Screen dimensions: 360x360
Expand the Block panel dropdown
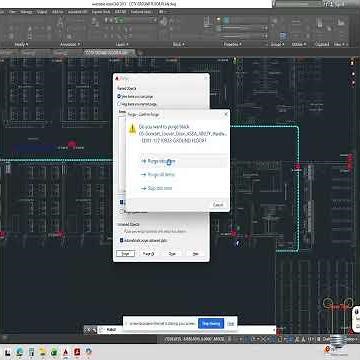click(178, 44)
